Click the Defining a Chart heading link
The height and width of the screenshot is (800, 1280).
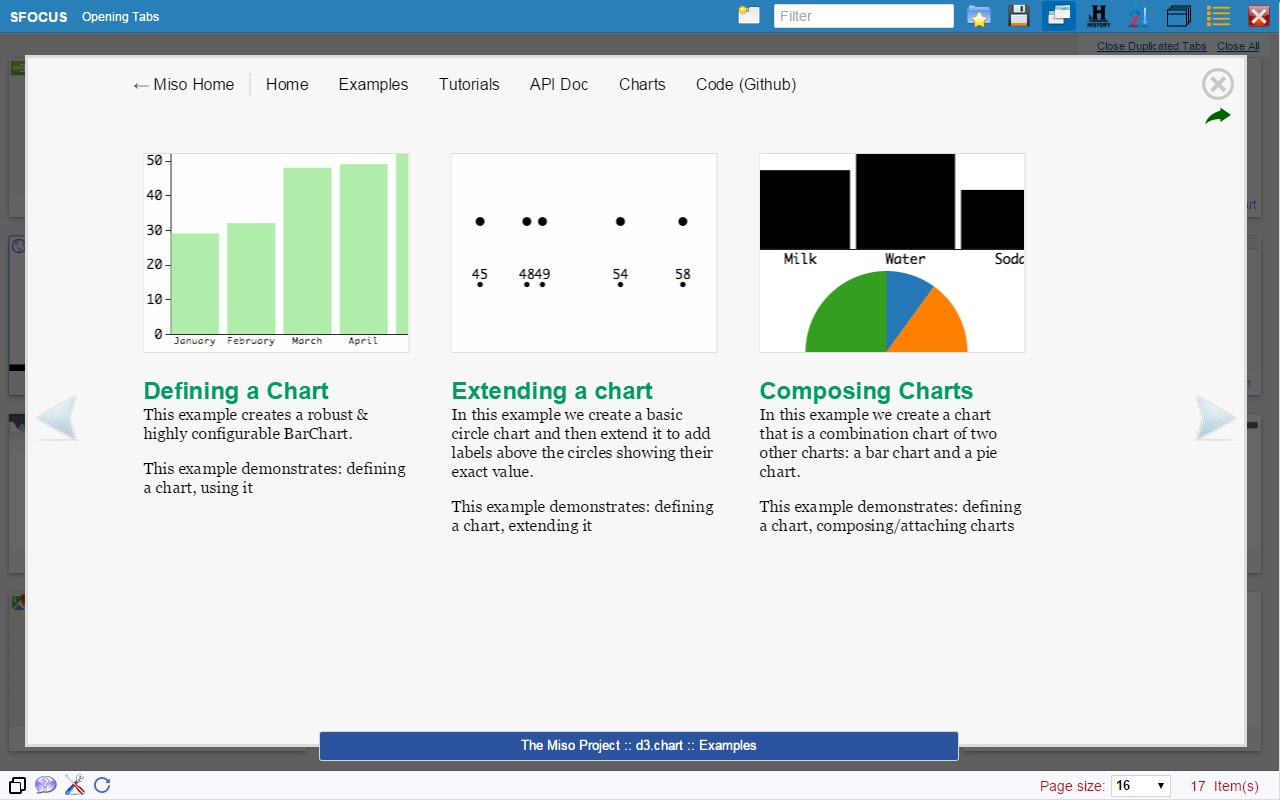[x=236, y=391]
